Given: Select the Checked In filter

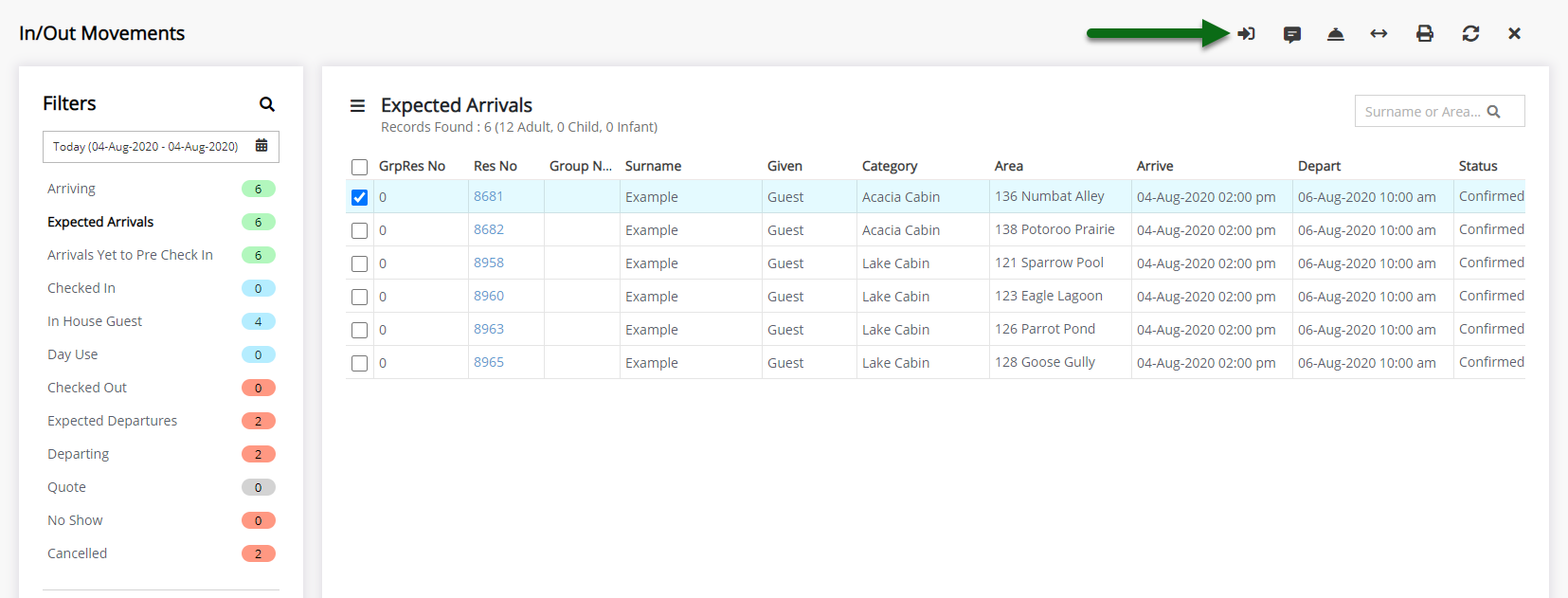Looking at the screenshot, I should 81,288.
